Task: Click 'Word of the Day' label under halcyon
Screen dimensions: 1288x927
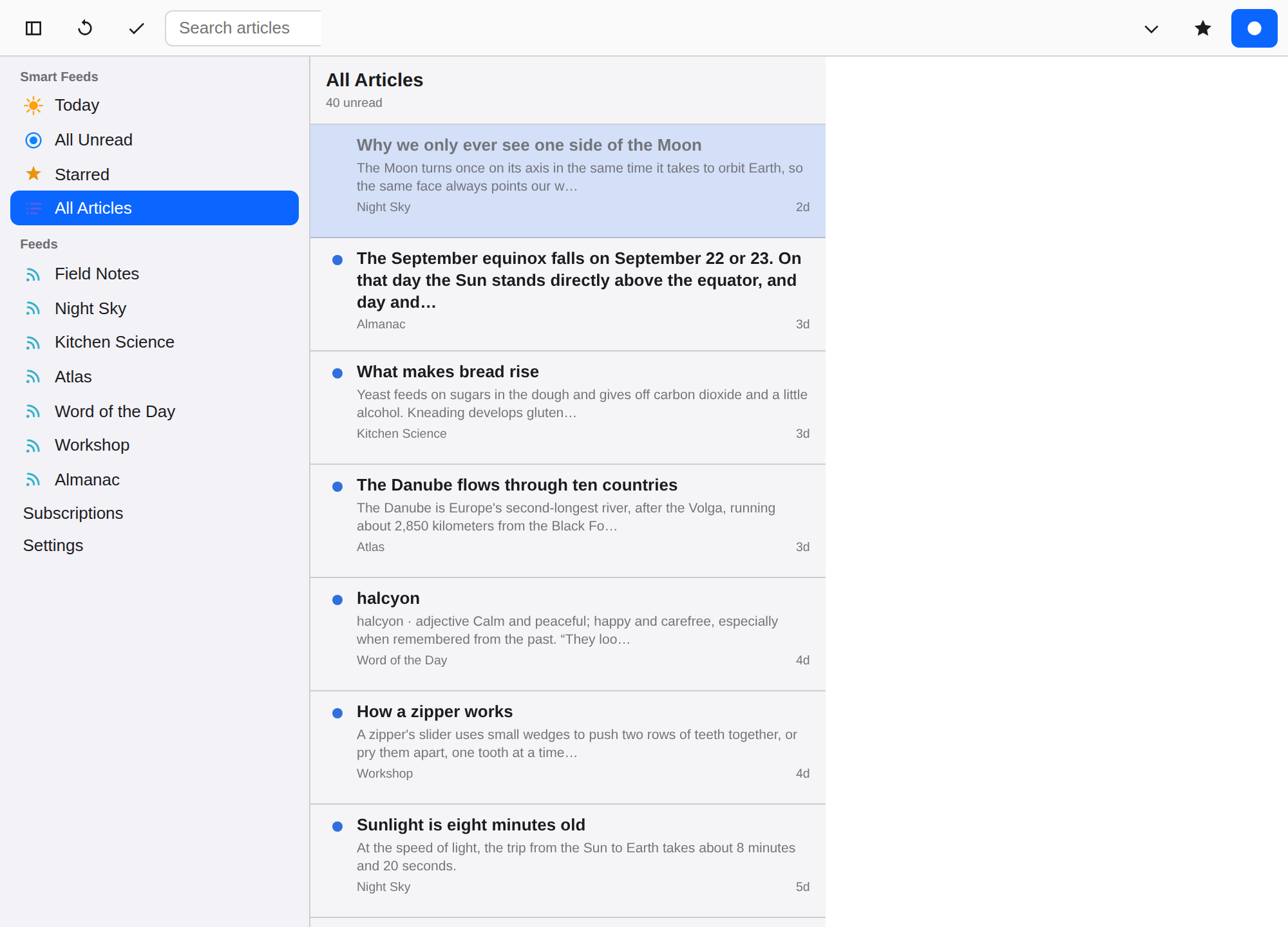Action: point(402,660)
